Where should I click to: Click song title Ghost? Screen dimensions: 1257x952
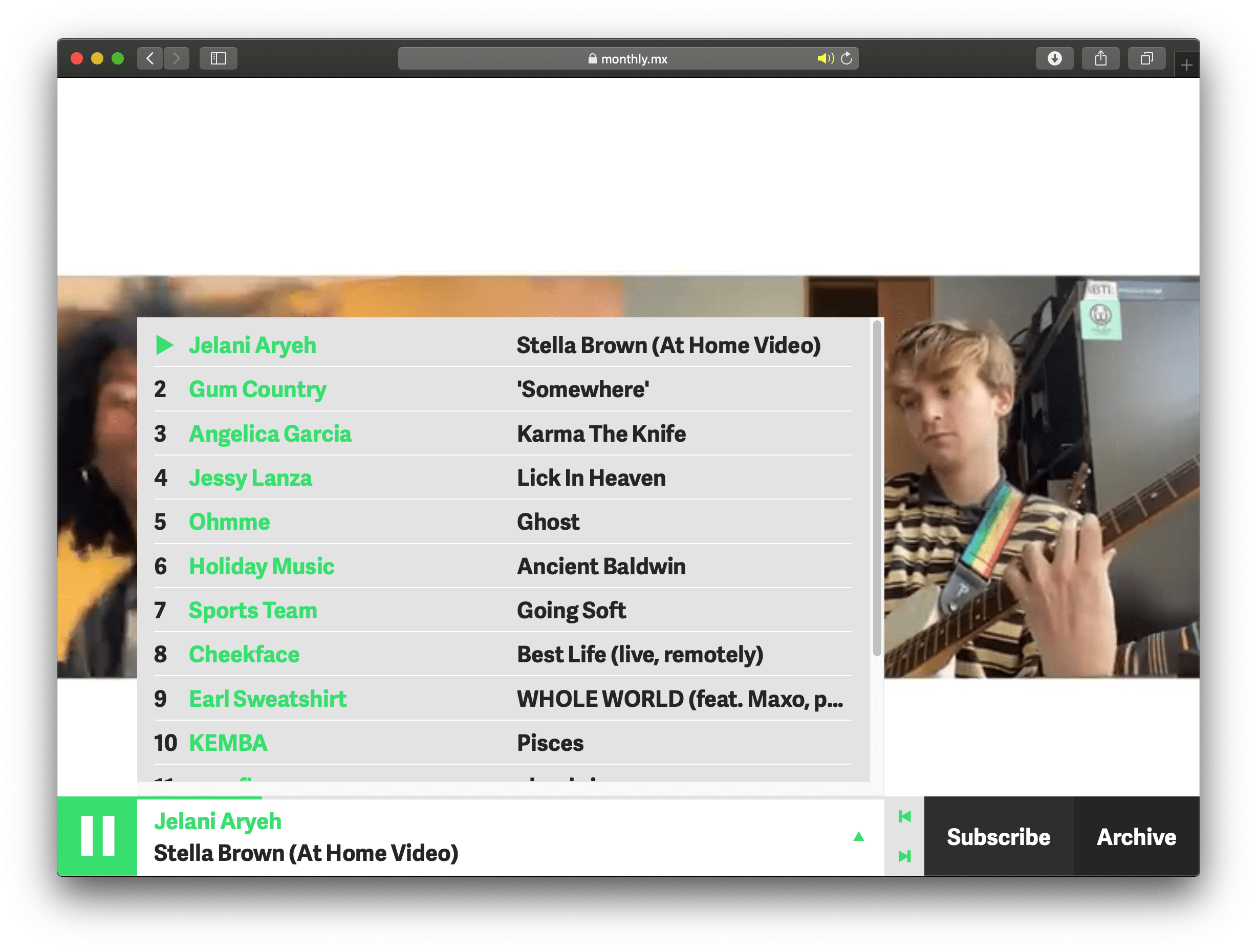click(x=548, y=522)
